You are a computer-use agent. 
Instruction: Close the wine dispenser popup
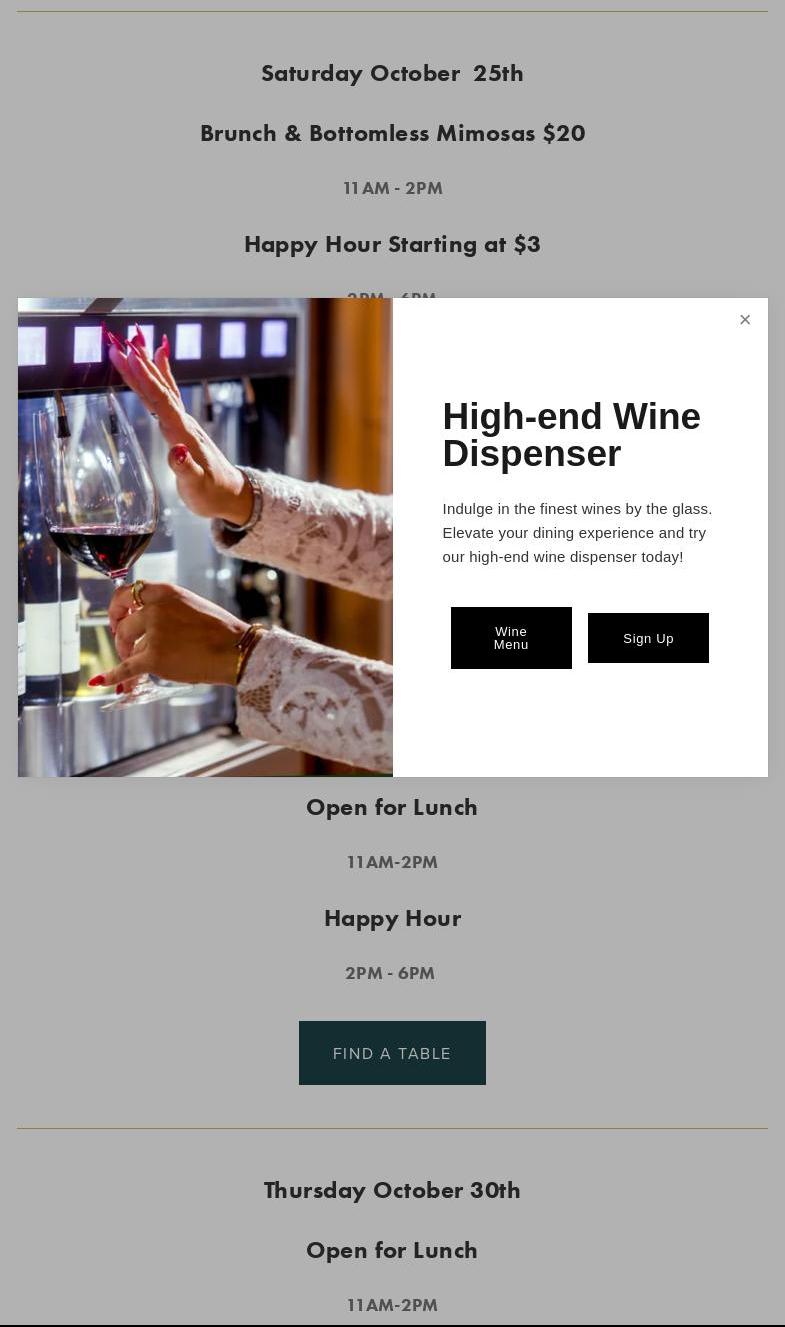coord(745,320)
